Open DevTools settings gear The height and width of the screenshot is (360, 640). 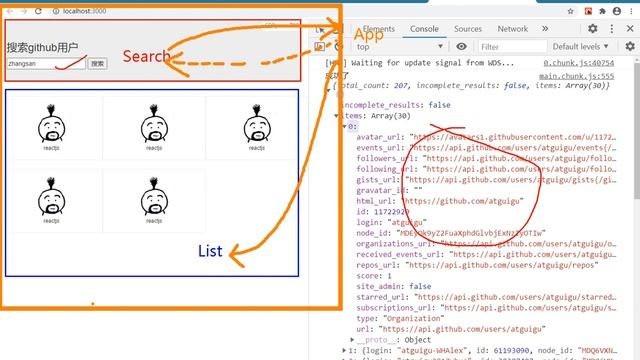pos(593,29)
